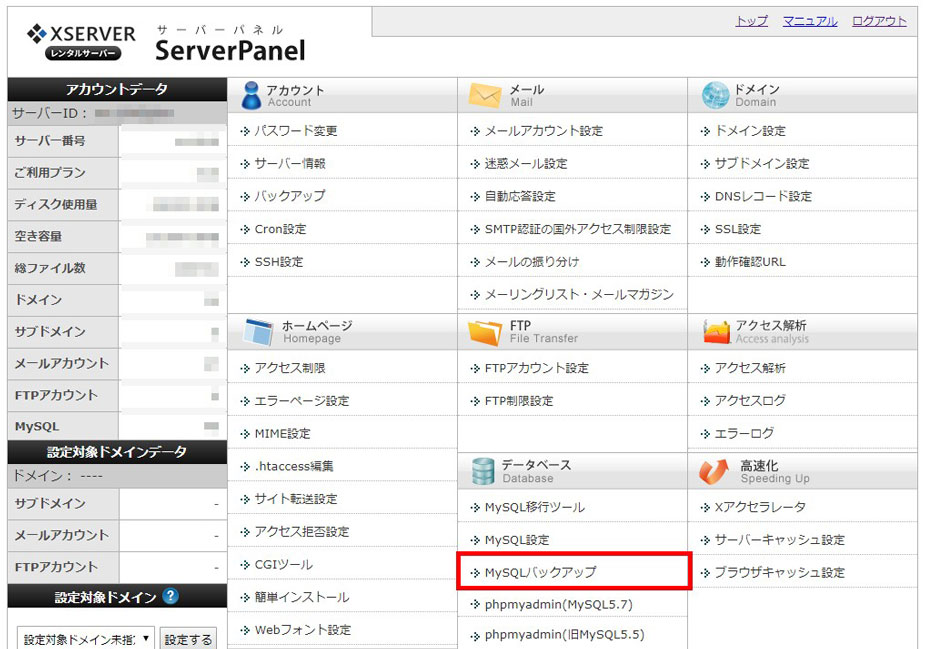The height and width of the screenshot is (649, 925).
Task: Open ブラウザキャッシュ設定
Action: coord(780,572)
